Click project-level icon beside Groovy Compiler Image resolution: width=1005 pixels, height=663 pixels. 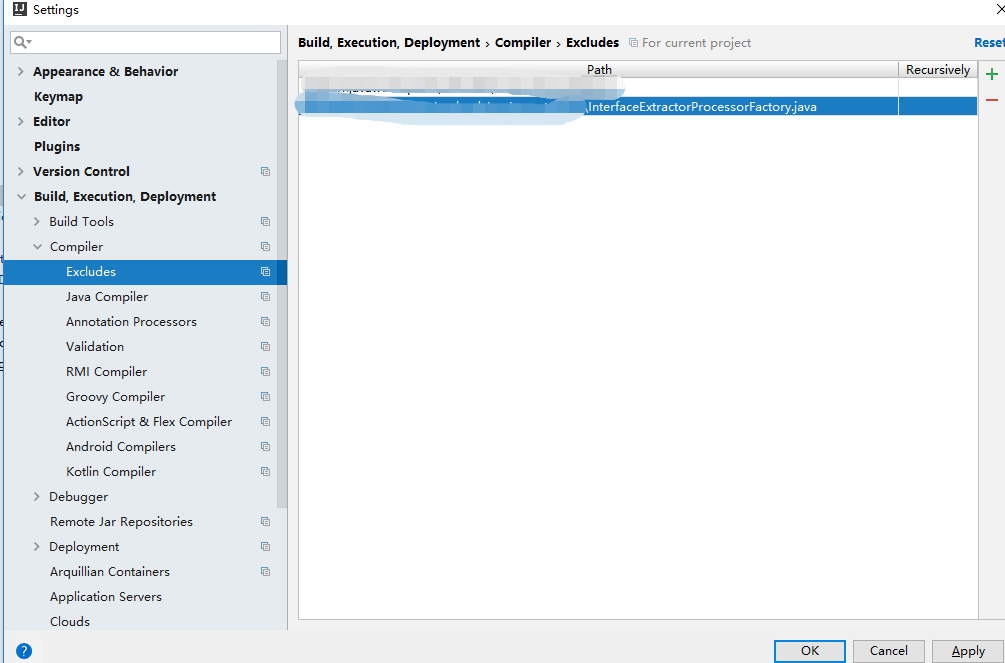coord(265,397)
